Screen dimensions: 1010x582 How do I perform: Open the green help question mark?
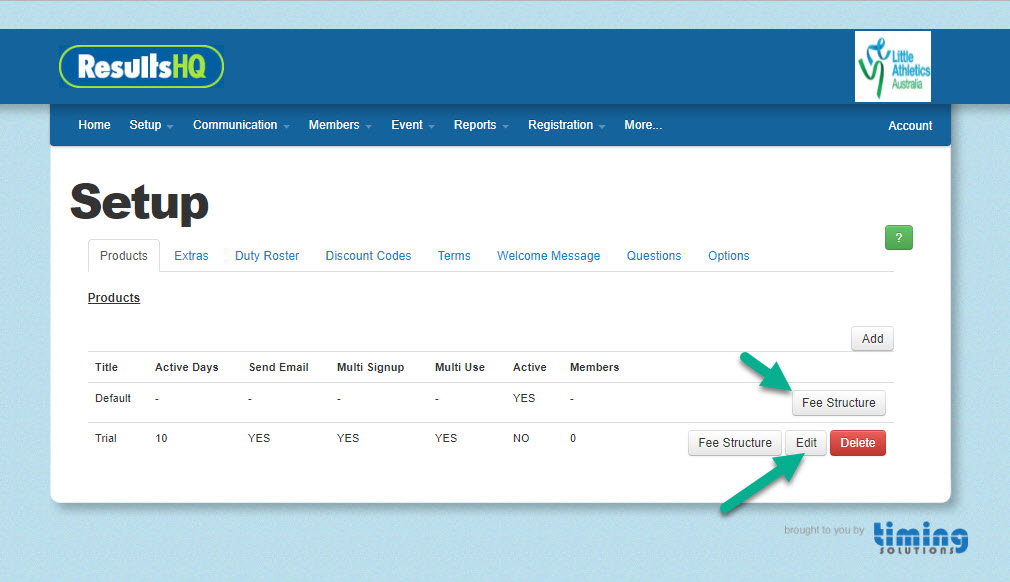coord(897,237)
